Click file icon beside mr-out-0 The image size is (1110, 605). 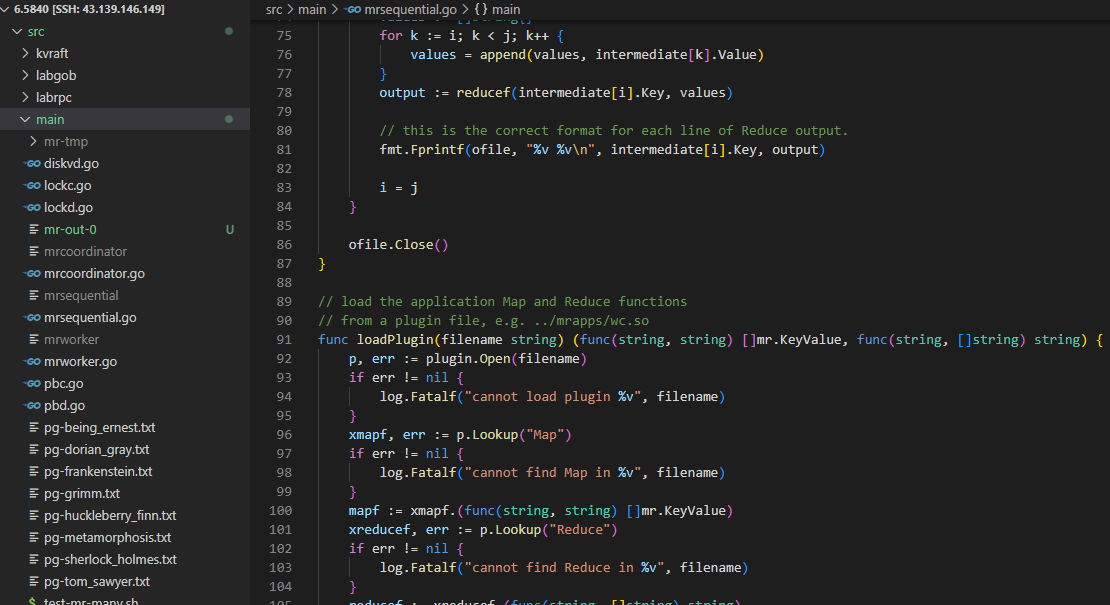[33, 229]
